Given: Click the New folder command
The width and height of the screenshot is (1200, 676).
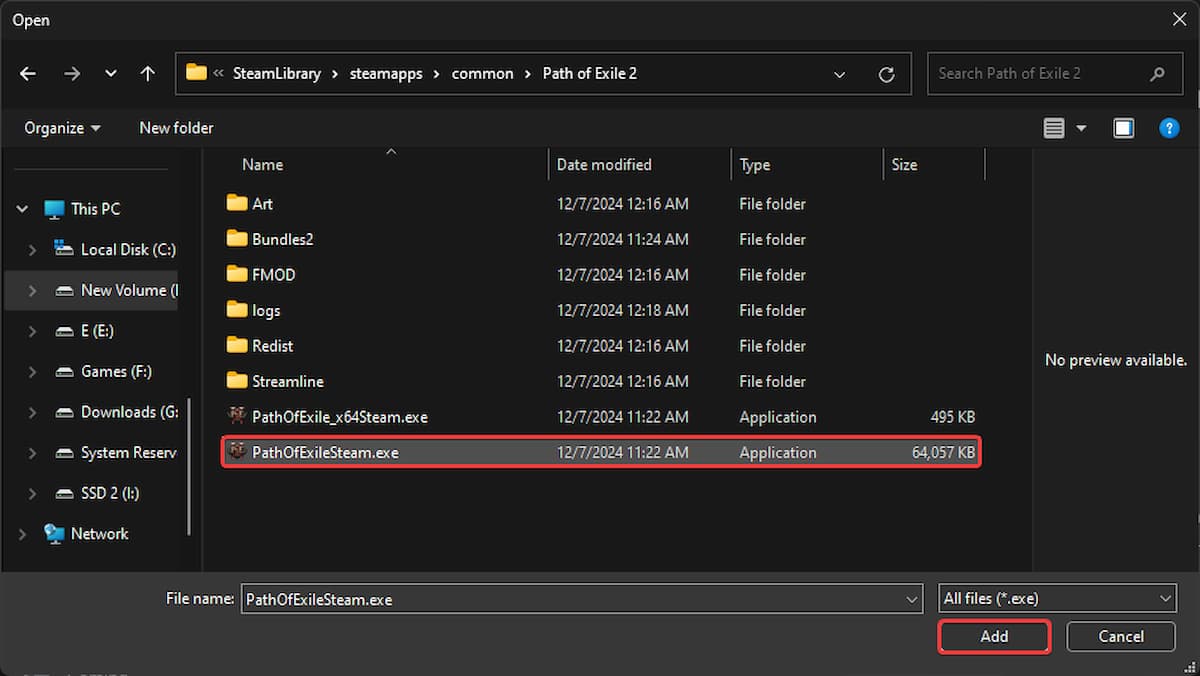Looking at the screenshot, I should [176, 128].
